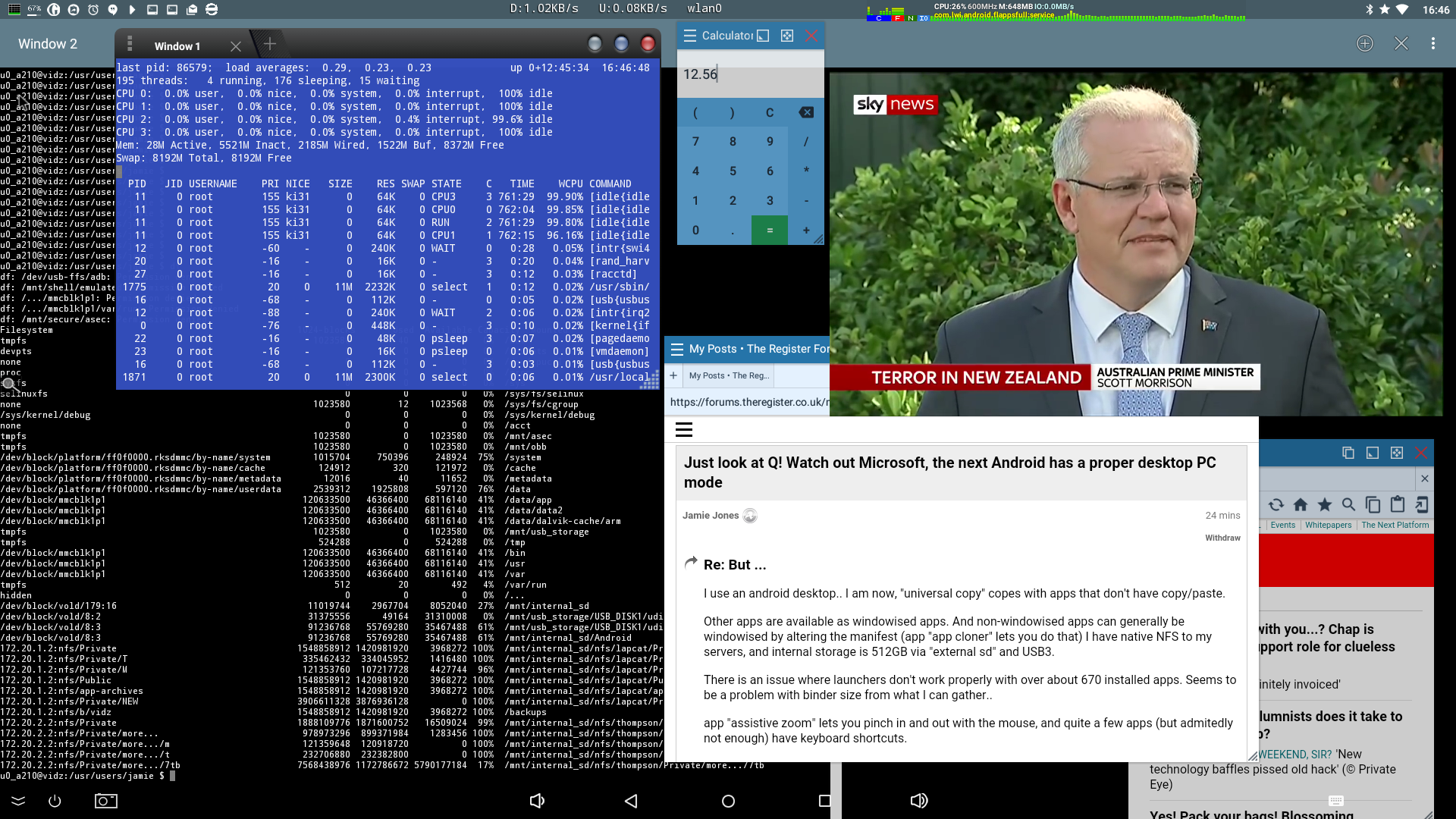Open the My Posts browser hamburger menu
This screenshot has width=1456, height=819.
pos(676,350)
